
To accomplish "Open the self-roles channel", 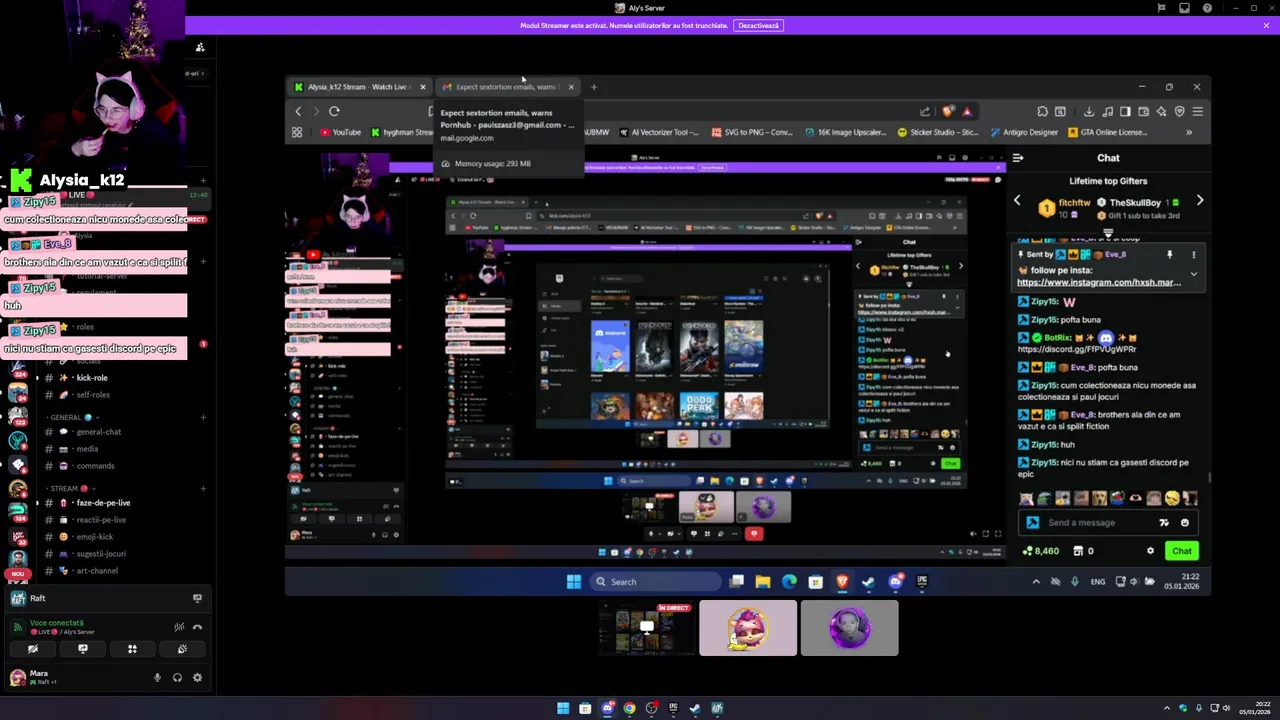I will click(x=93, y=395).
